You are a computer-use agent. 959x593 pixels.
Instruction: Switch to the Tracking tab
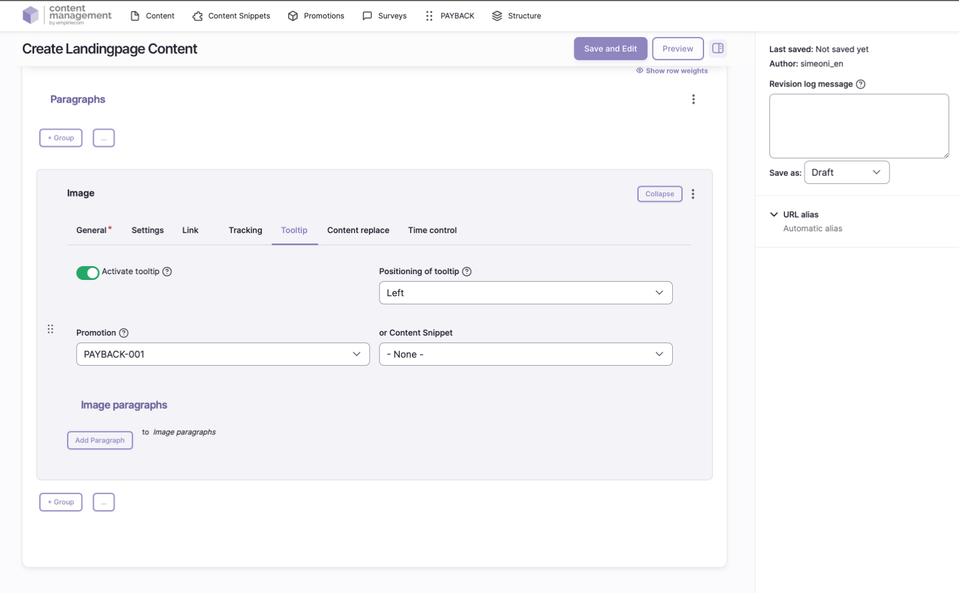[245, 229]
